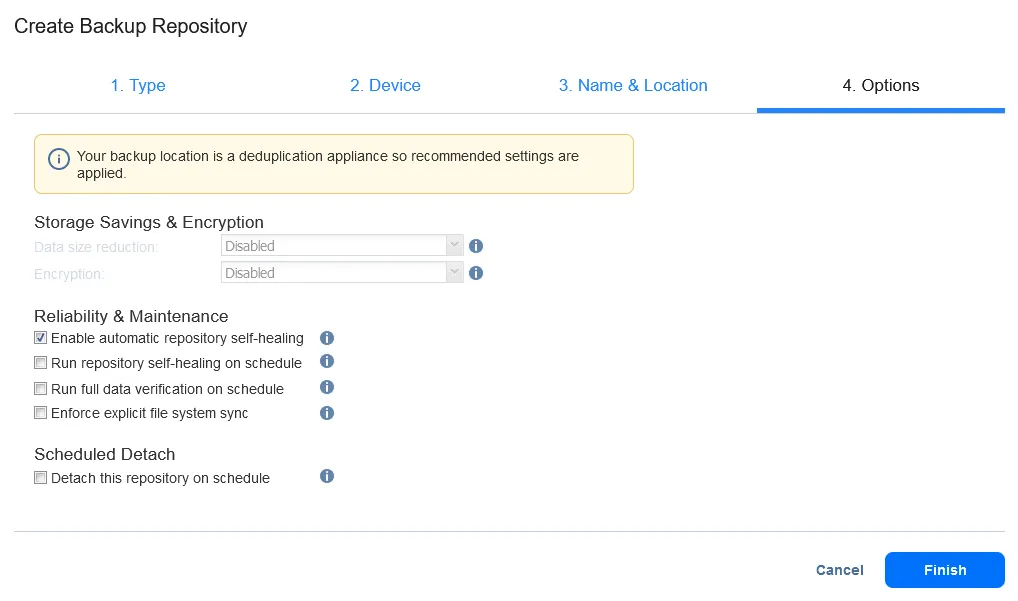The height and width of the screenshot is (601, 1018).
Task: Click the Finish button
Action: point(944,570)
